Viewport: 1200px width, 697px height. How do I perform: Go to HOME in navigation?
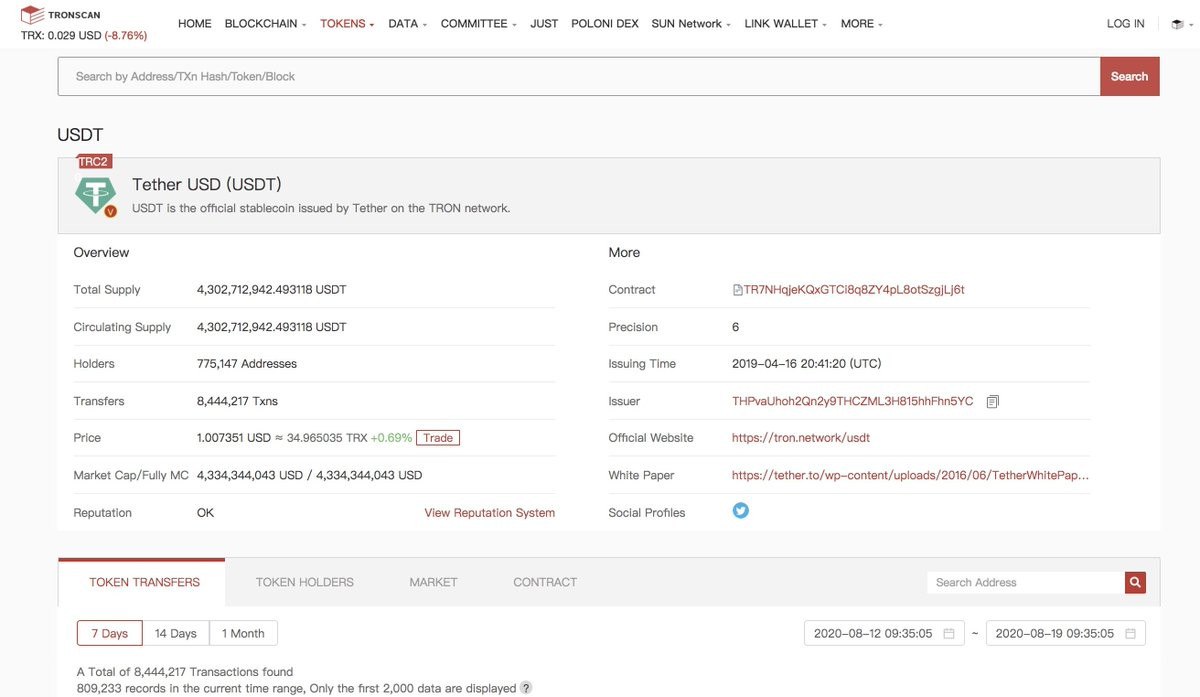click(x=195, y=23)
